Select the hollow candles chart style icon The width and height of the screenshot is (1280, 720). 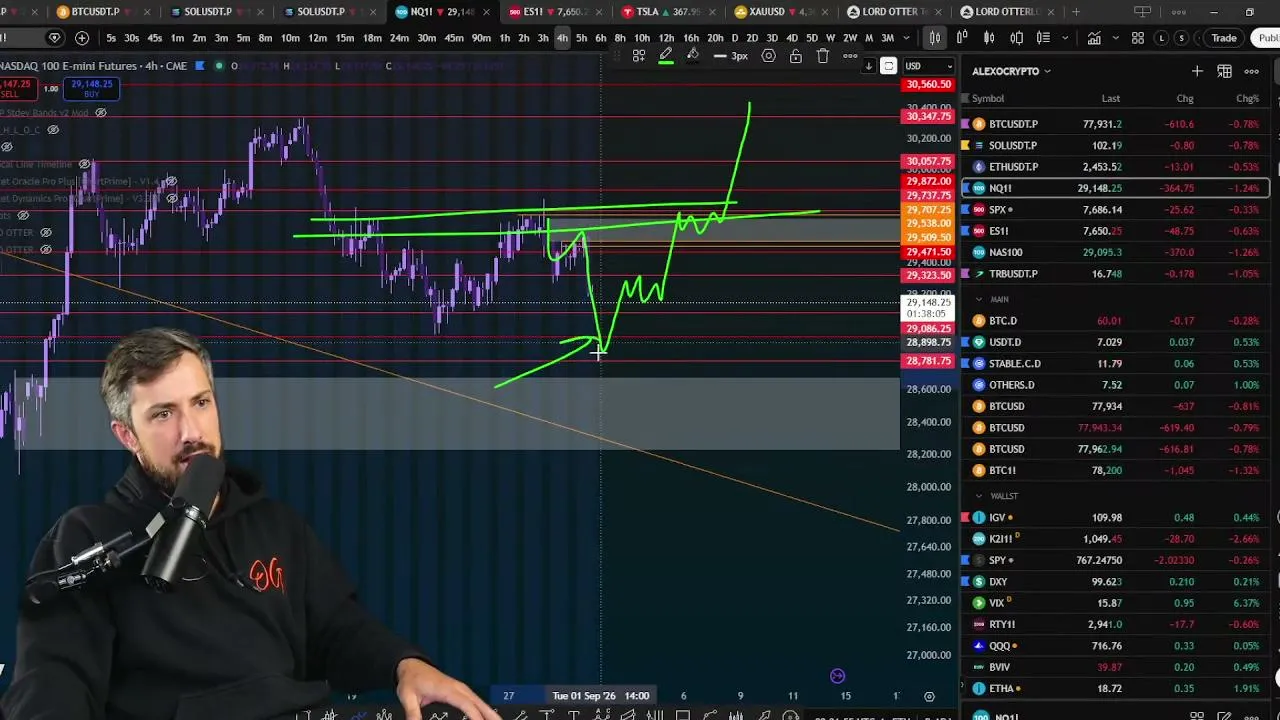click(x=988, y=38)
